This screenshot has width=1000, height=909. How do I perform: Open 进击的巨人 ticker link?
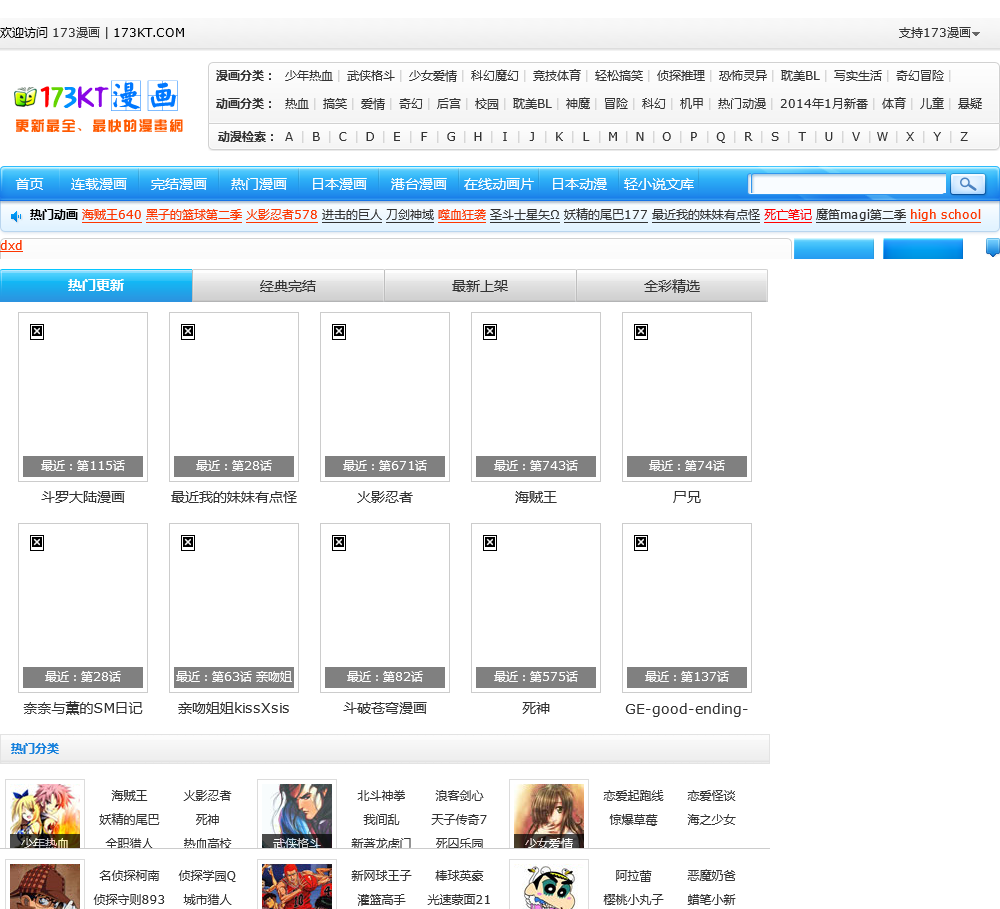coord(351,215)
